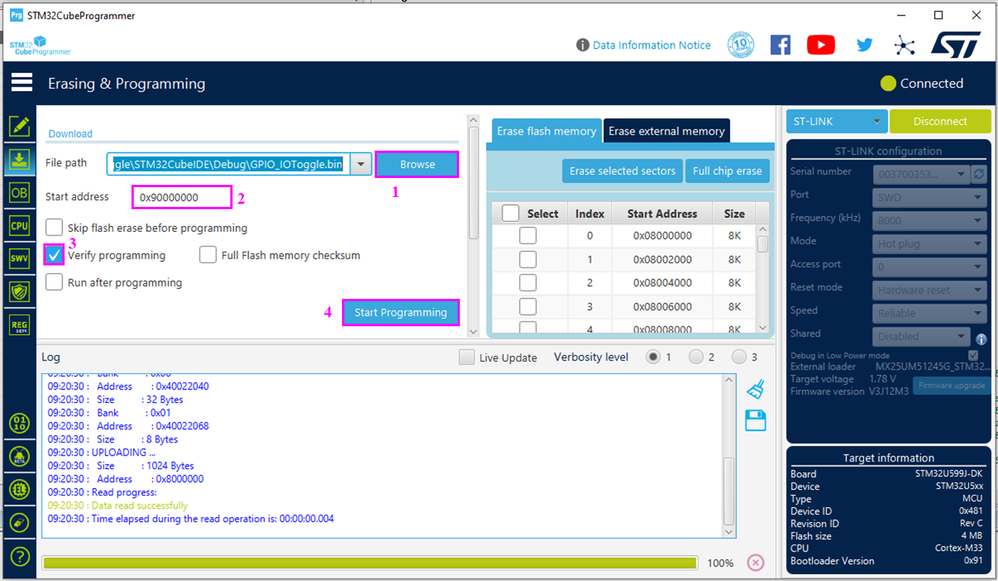Screen dimensions: 998x581
Task: Open the SWV viewer panel
Action: [x=19, y=258]
